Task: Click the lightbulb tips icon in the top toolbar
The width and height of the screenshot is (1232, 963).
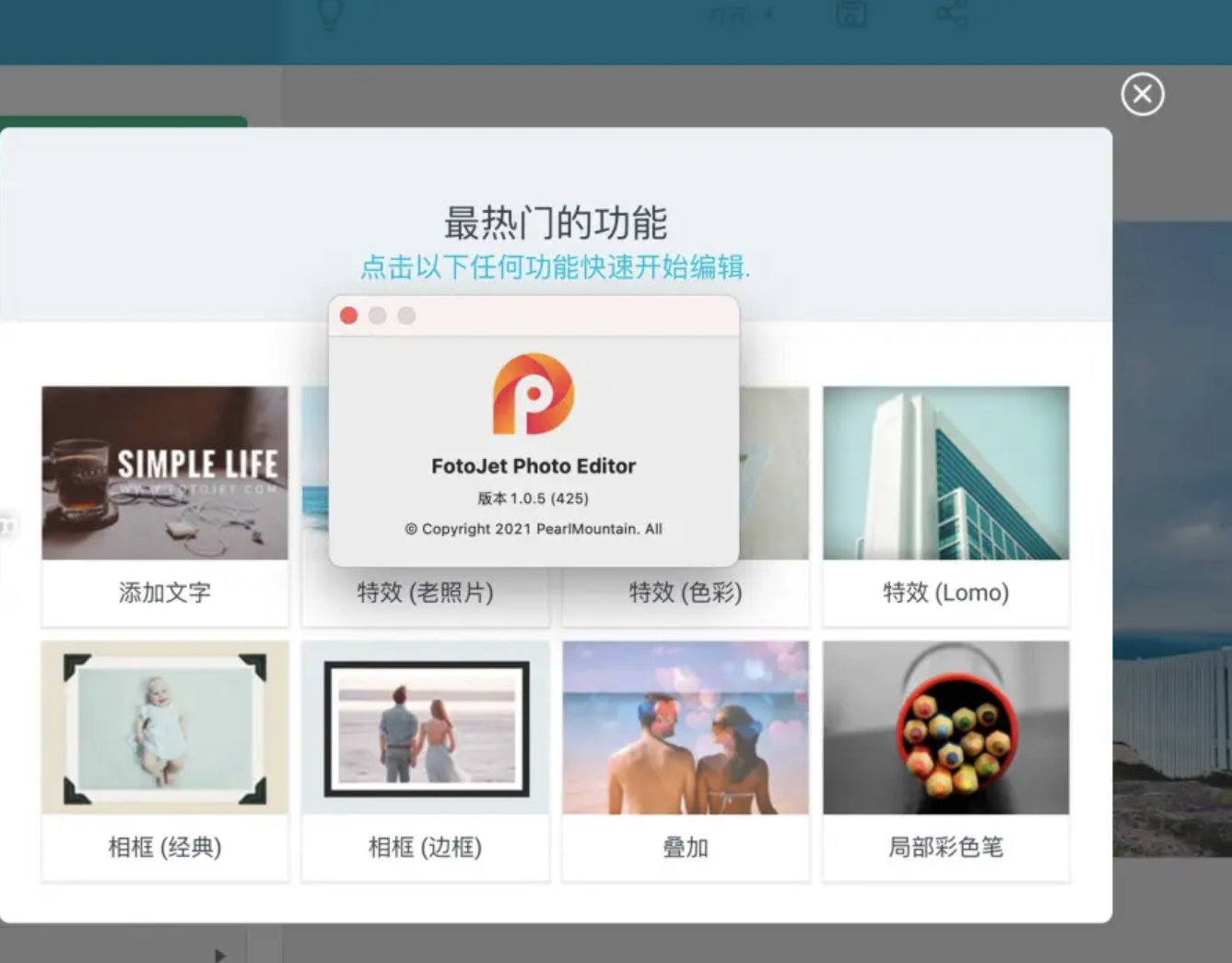Action: (x=330, y=14)
